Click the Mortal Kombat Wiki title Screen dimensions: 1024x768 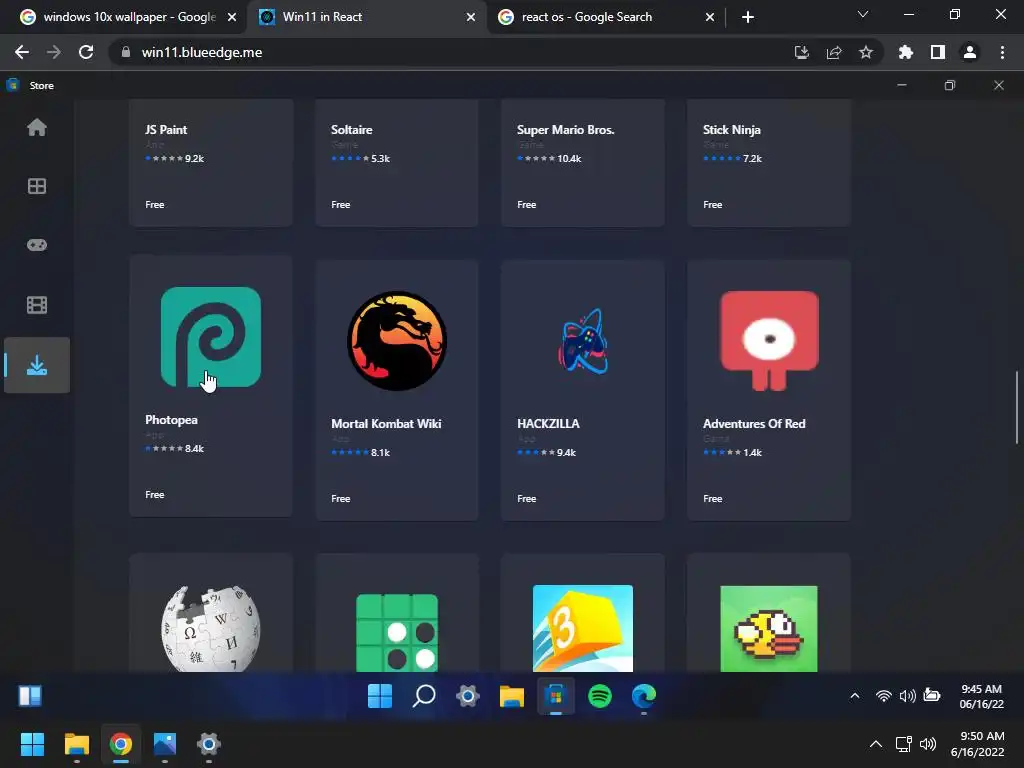386,423
